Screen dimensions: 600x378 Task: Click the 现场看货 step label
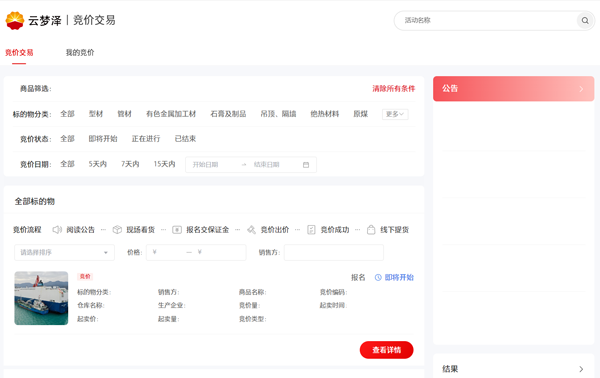[140, 230]
